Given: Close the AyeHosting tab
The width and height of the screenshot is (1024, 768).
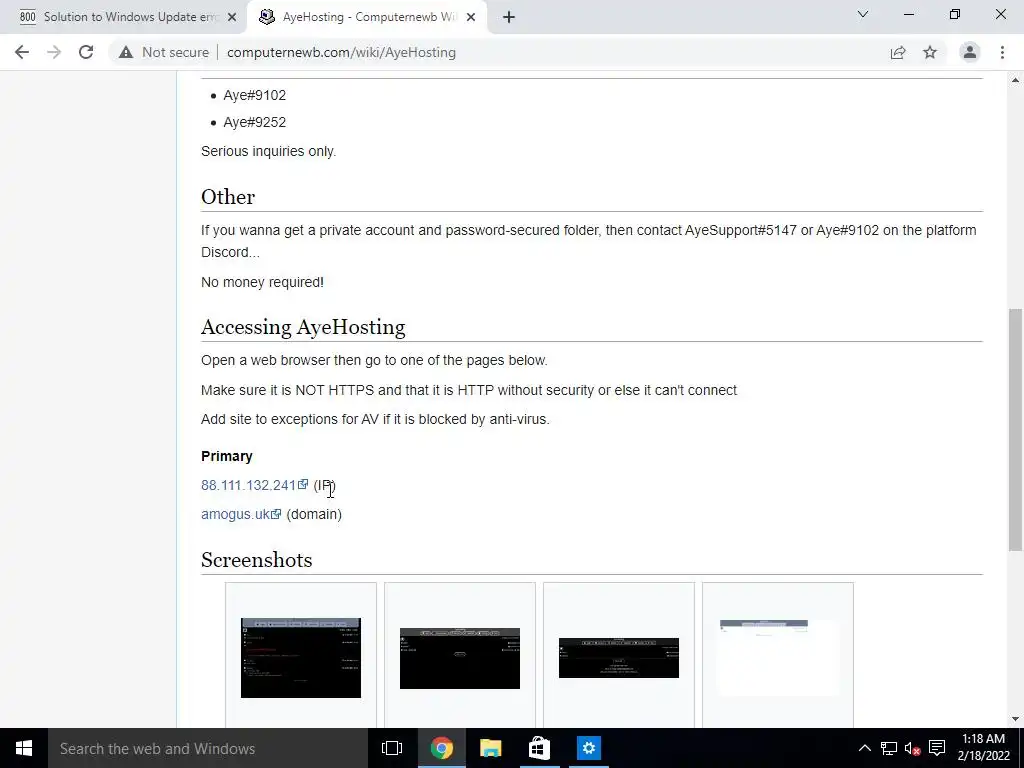Looking at the screenshot, I should (x=471, y=18).
